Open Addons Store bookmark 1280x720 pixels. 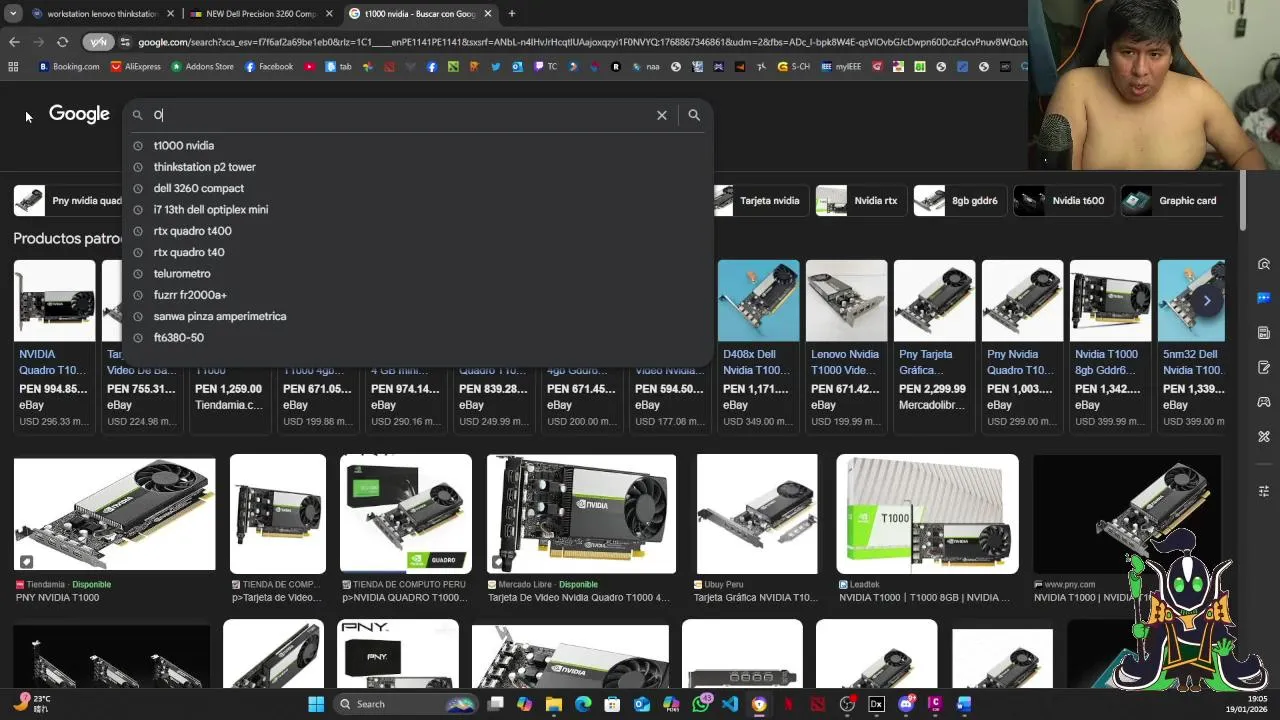[x=203, y=67]
